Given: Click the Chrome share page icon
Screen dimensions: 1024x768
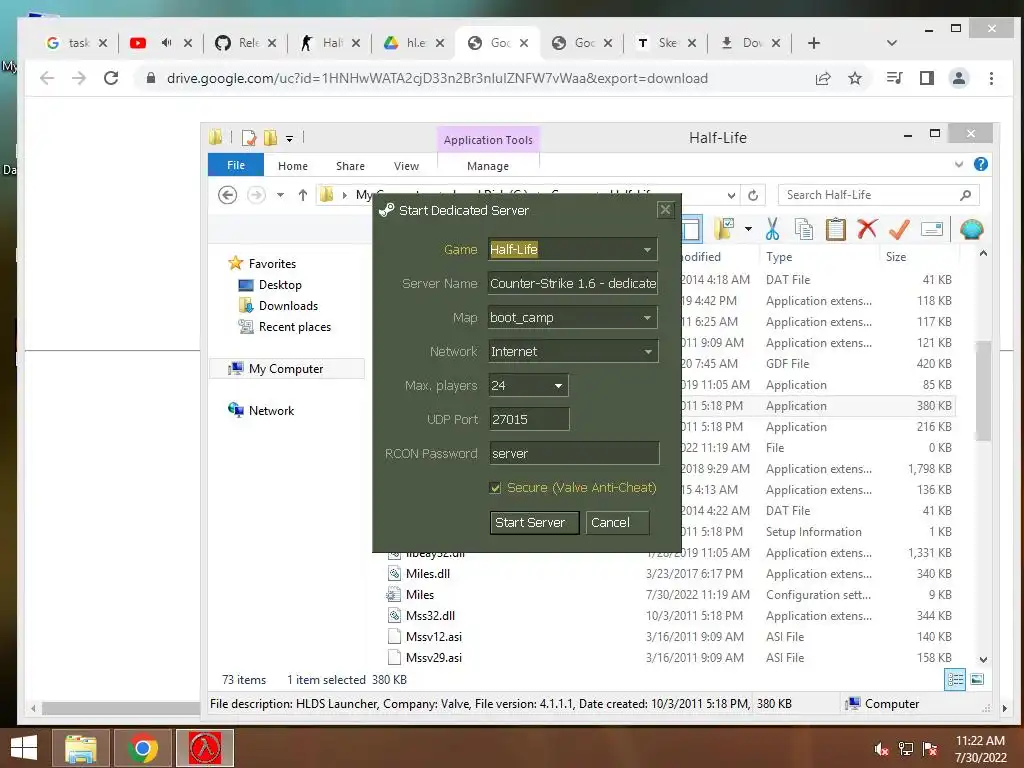Looking at the screenshot, I should pos(823,78).
